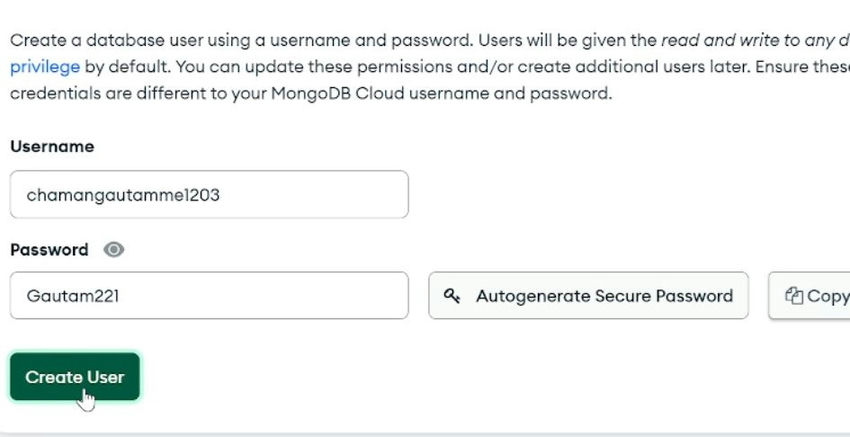Image resolution: width=850 pixels, height=437 pixels.
Task: Place cursor in the 'Gautam221' text
Action: click(73, 296)
